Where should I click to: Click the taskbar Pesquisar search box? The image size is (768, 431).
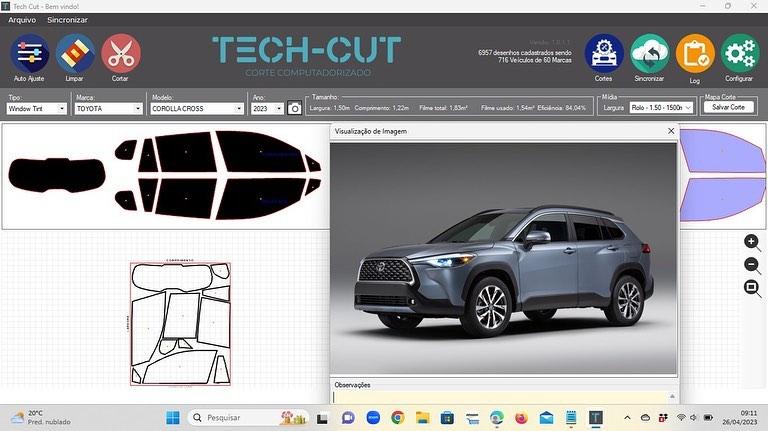click(248, 418)
